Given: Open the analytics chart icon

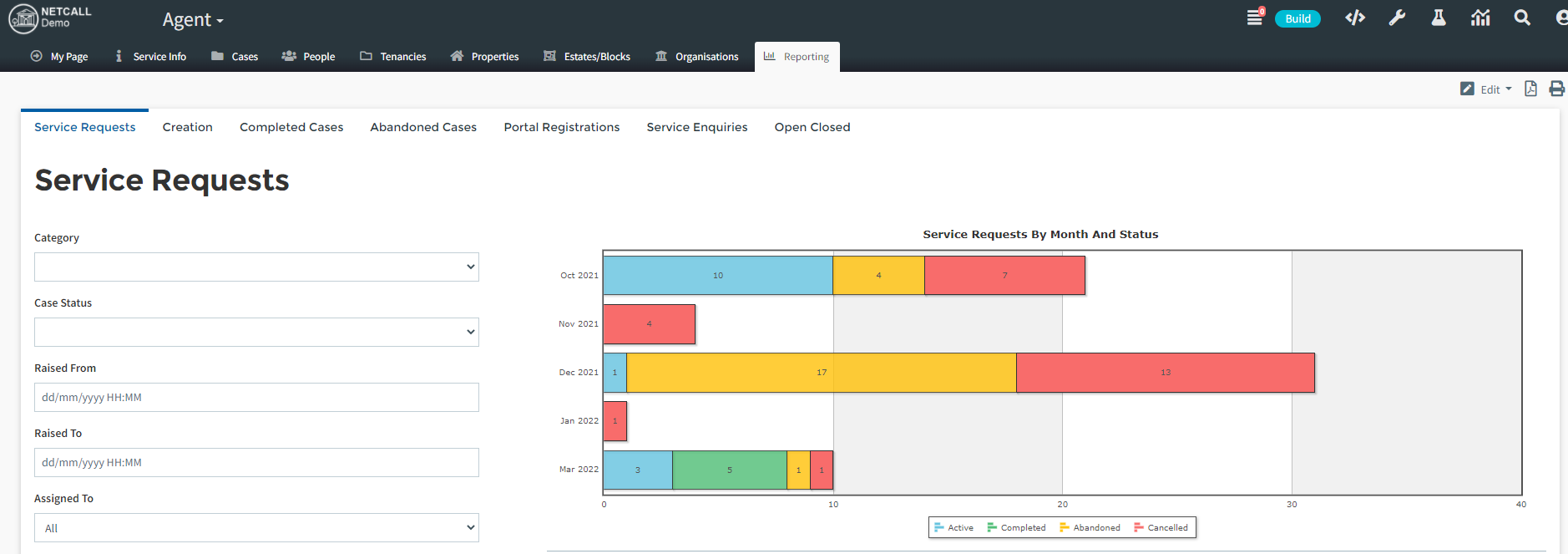Looking at the screenshot, I should pyautogui.click(x=1480, y=18).
